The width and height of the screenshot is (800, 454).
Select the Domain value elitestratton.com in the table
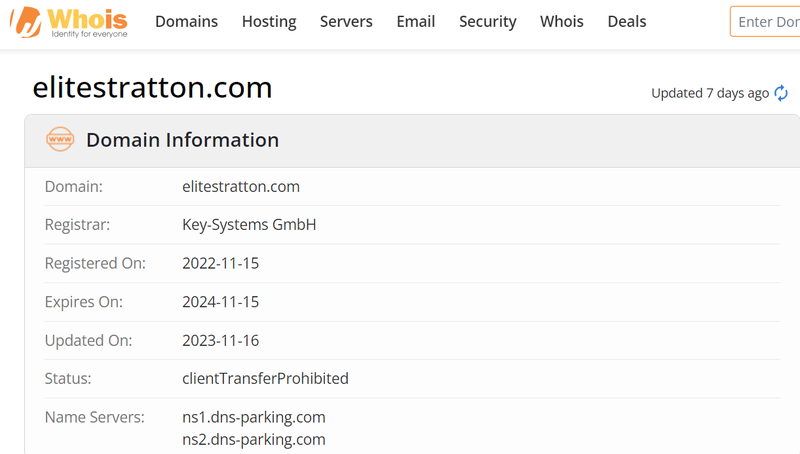[241, 186]
